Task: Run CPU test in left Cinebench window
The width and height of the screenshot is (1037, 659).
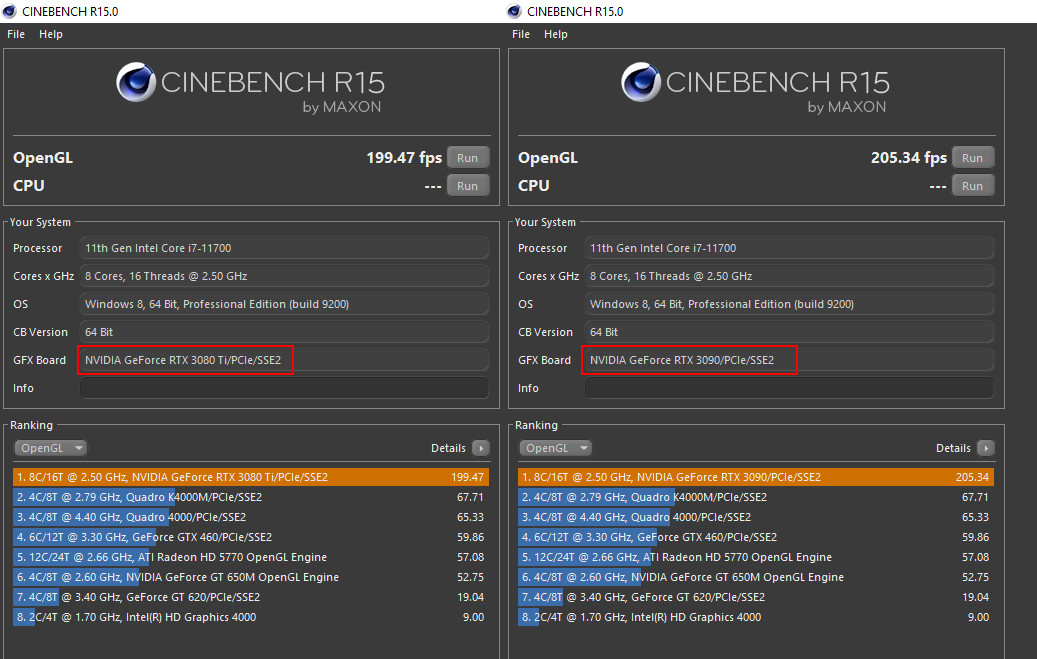Action: point(468,186)
